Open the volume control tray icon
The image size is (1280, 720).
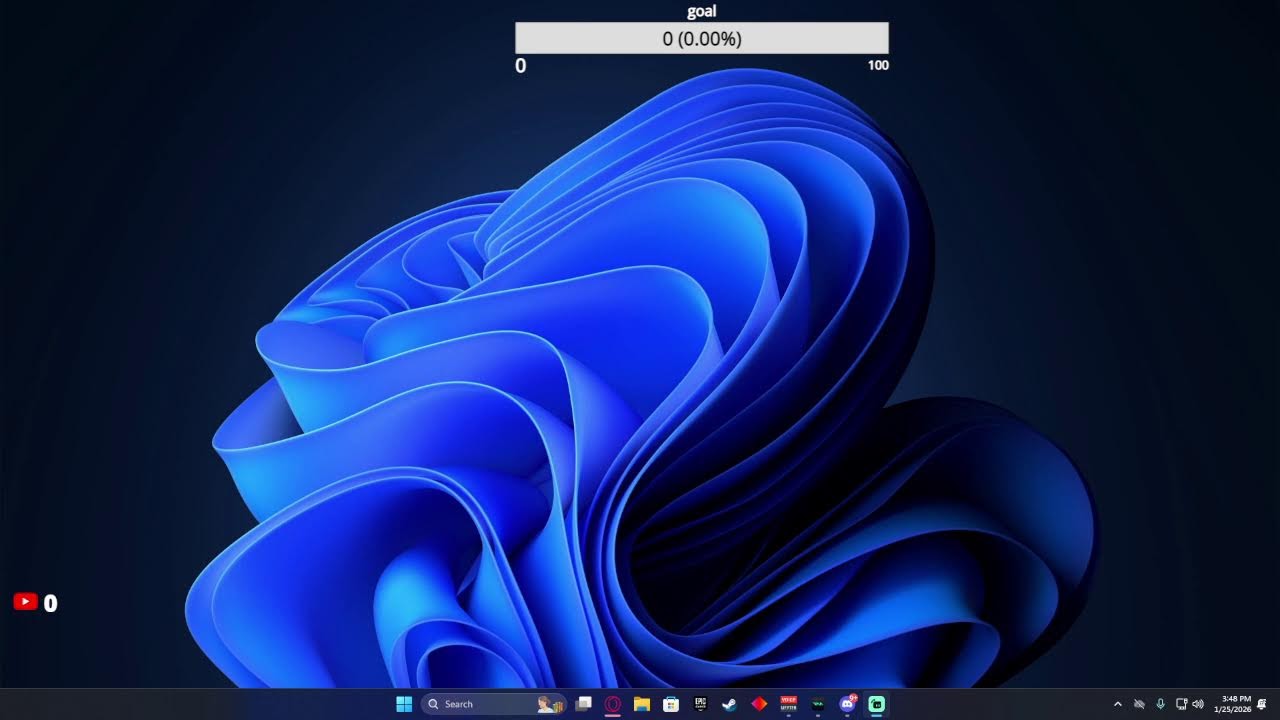[1198, 704]
